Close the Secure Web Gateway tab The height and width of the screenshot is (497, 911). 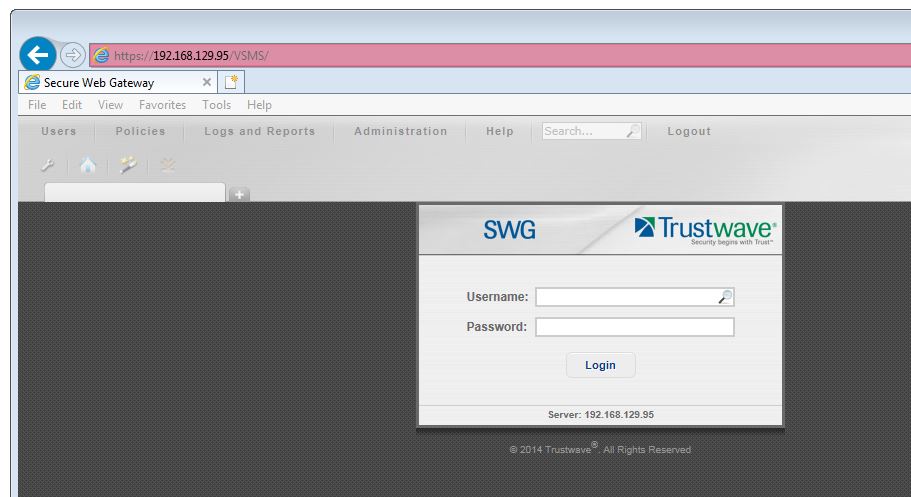tap(207, 83)
